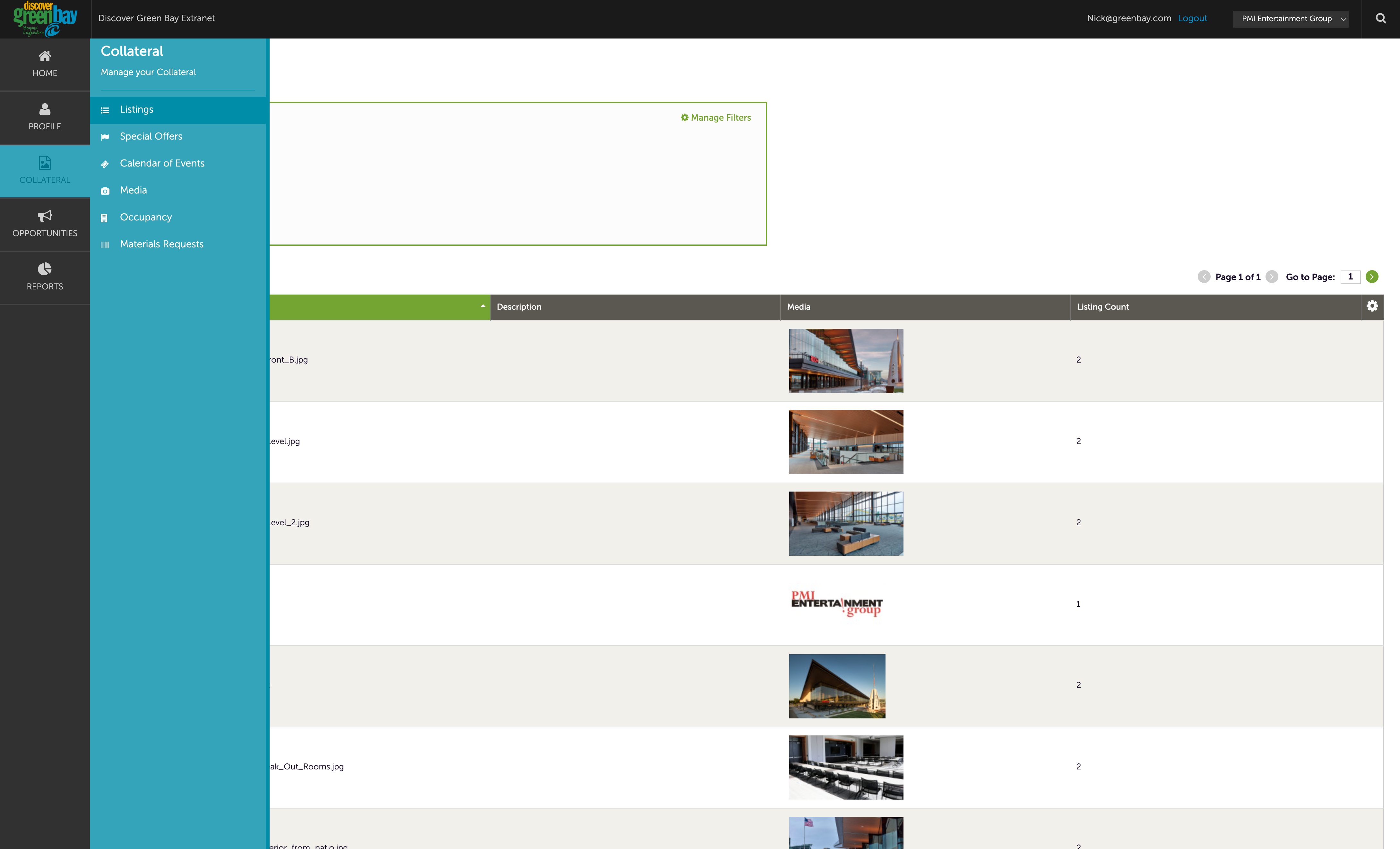Open thumbnail for ak_Out_Rooms.jpg row

click(x=846, y=767)
